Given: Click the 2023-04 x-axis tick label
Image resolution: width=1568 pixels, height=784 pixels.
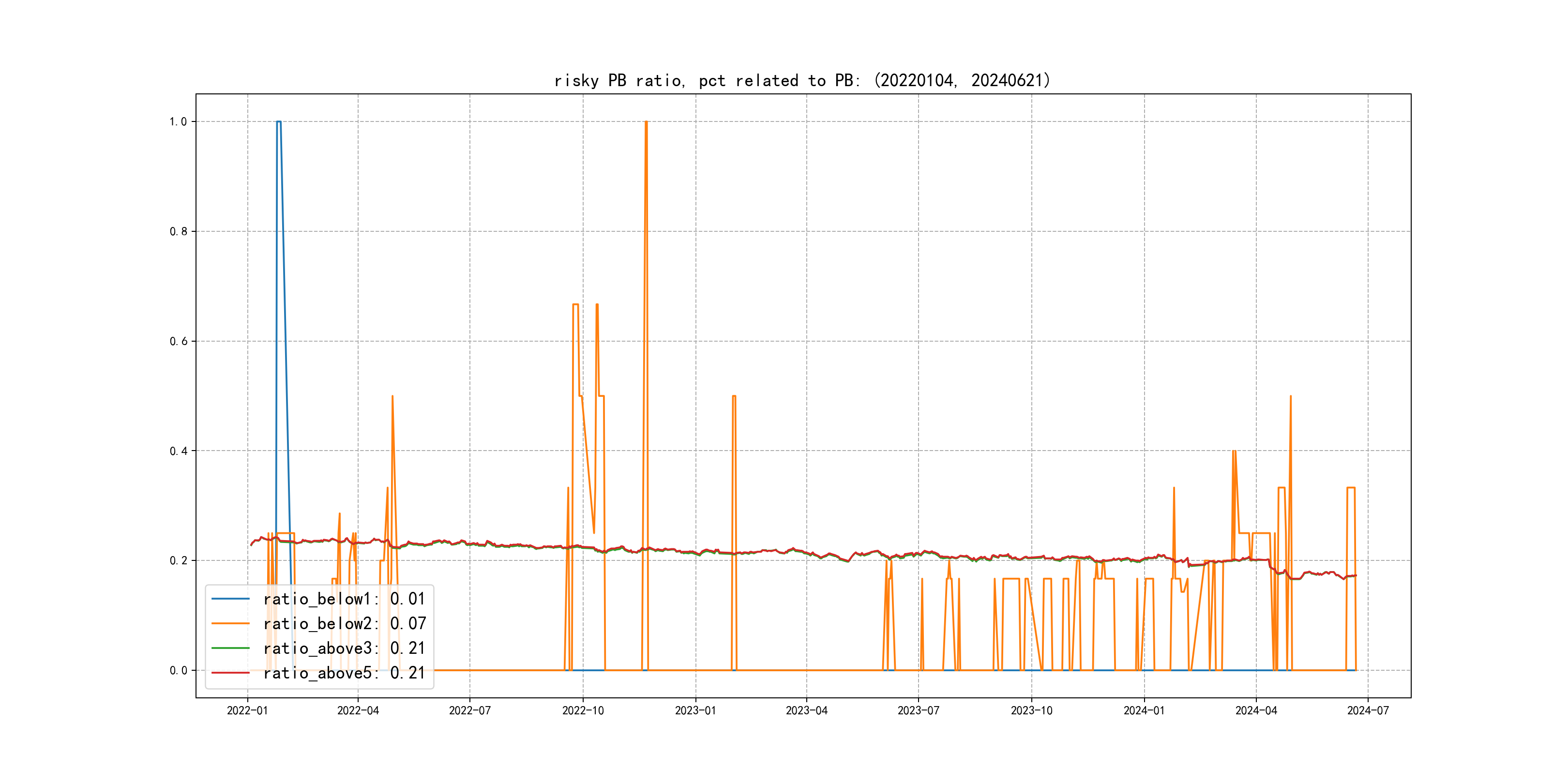Looking at the screenshot, I should (807, 710).
